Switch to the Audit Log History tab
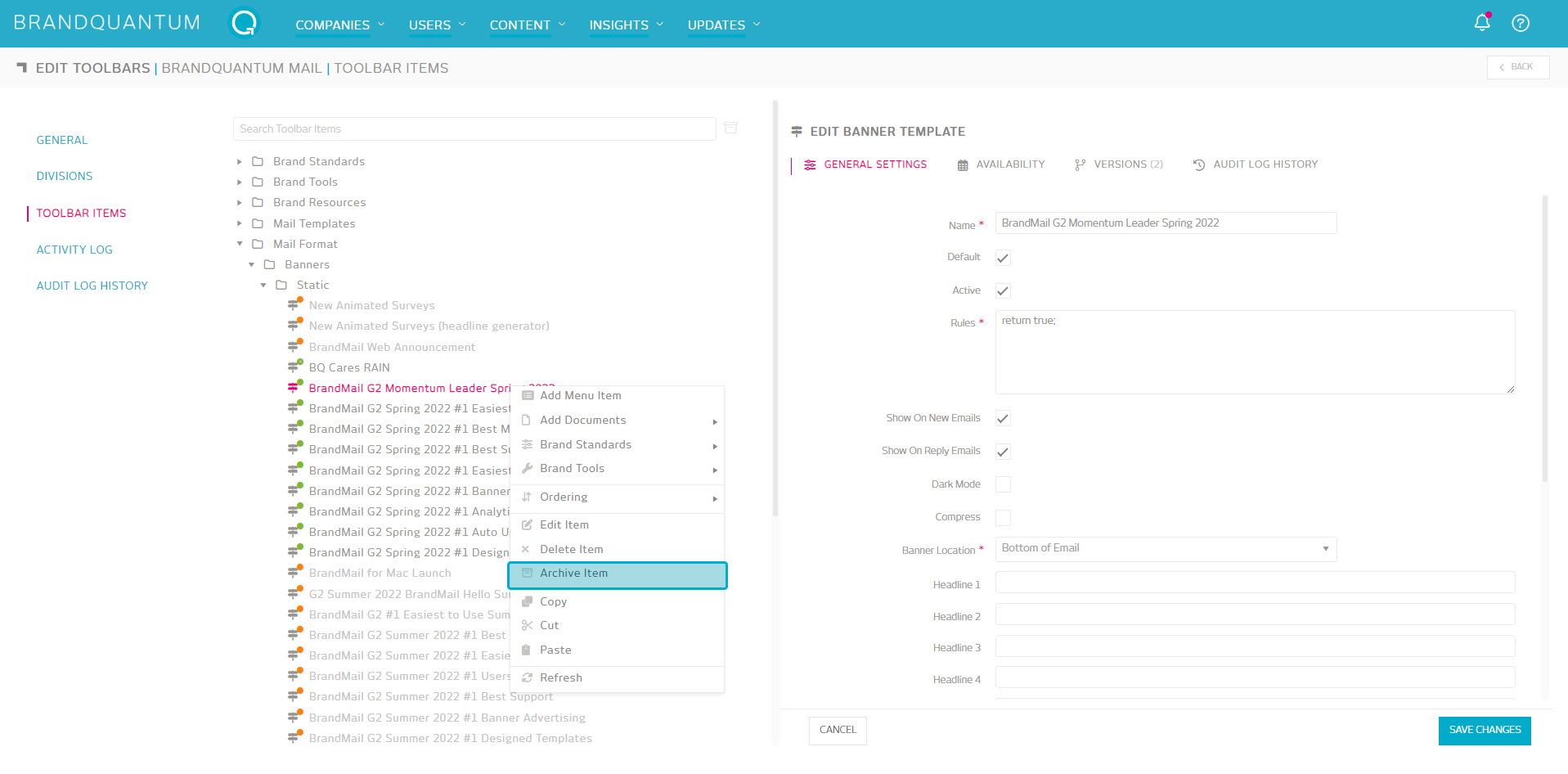1568x774 pixels. click(x=1256, y=164)
